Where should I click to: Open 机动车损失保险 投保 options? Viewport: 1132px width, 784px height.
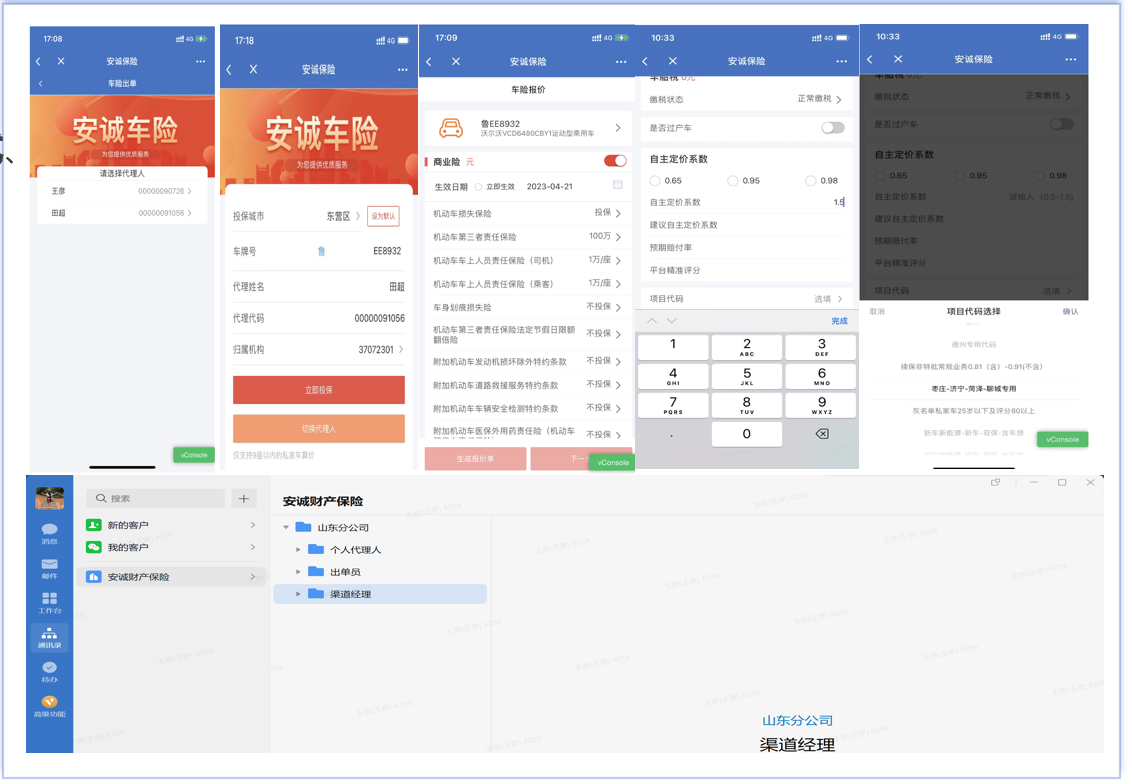(x=527, y=213)
